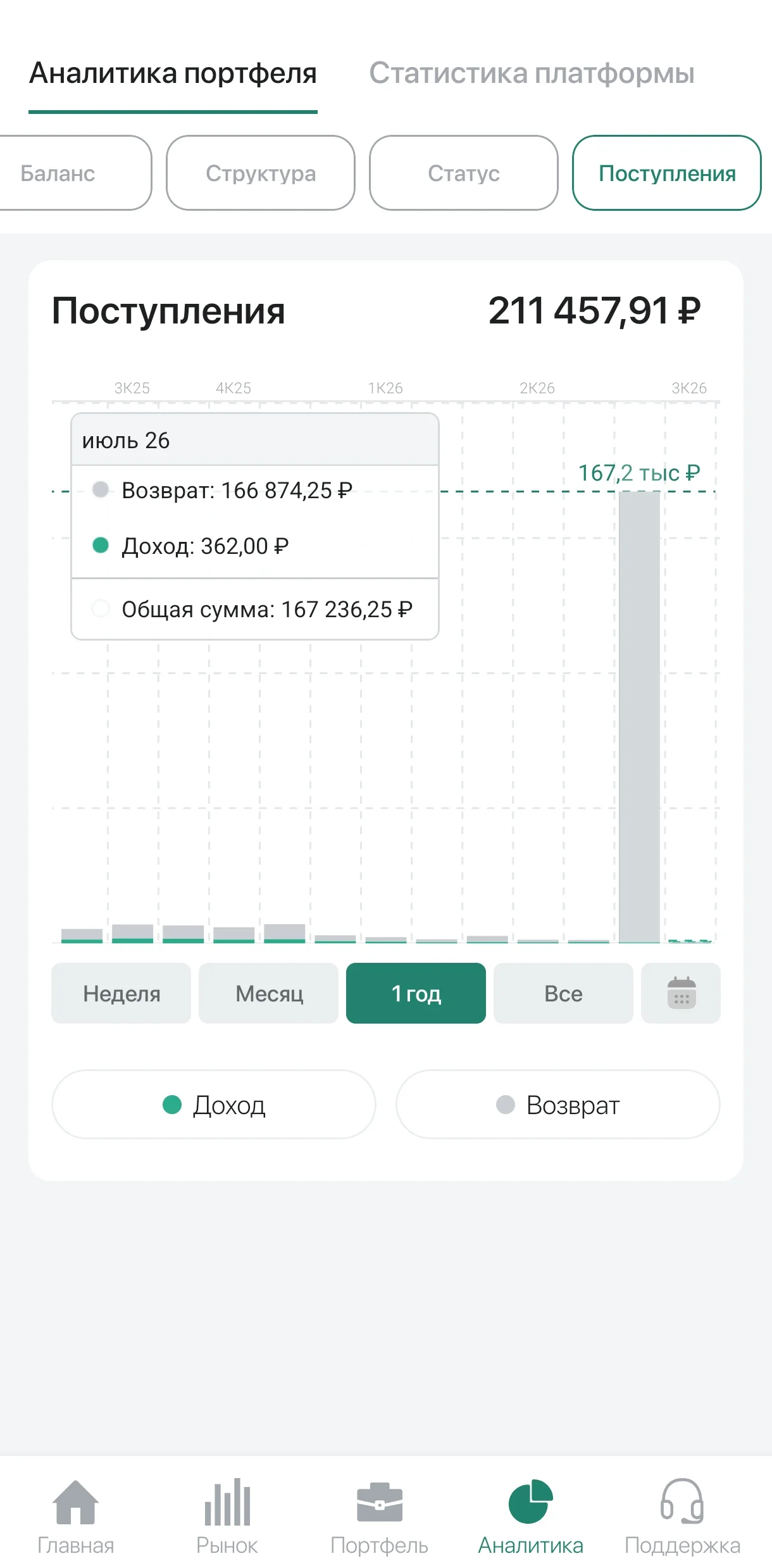Open the Статус section
Image resolution: width=772 pixels, height=1568 pixels.
[x=464, y=173]
